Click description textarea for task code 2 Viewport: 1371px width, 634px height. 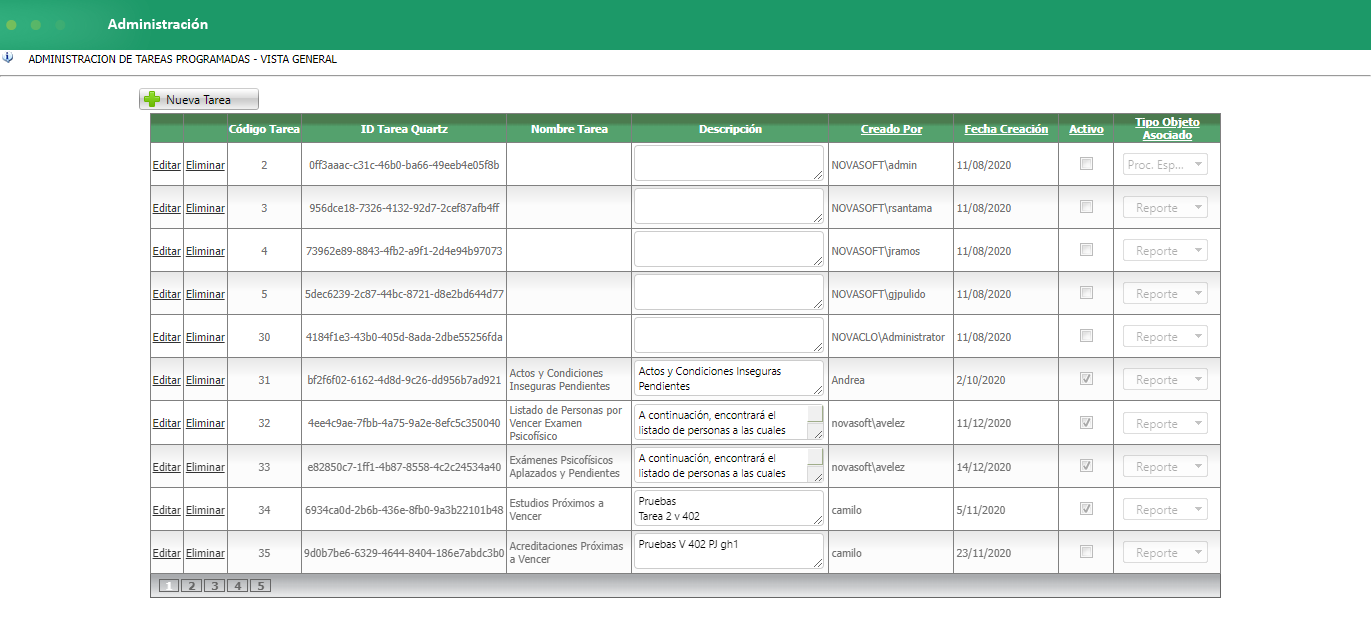point(729,163)
